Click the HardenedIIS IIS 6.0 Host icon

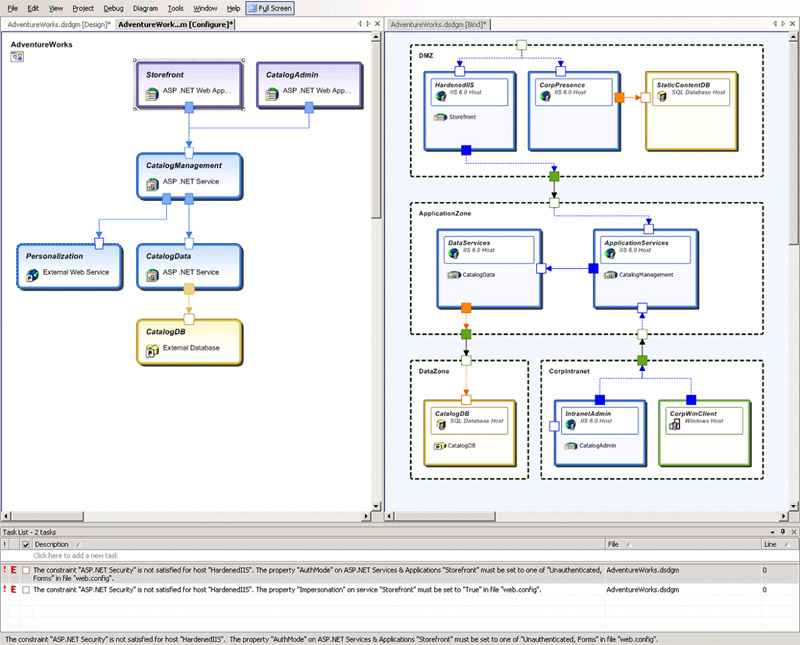(441, 96)
